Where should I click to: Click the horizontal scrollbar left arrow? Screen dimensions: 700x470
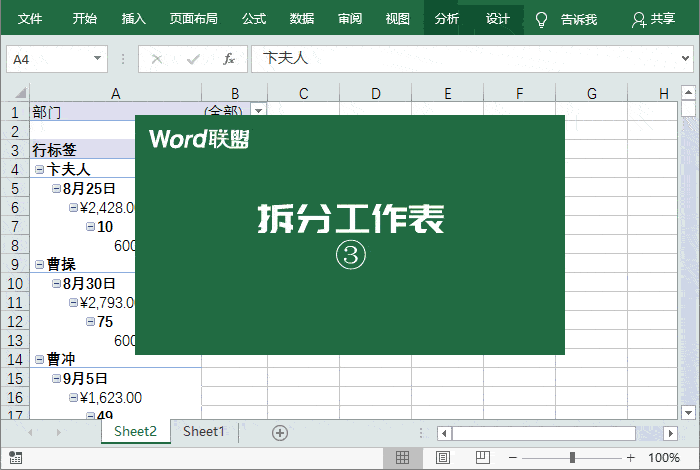(444, 433)
